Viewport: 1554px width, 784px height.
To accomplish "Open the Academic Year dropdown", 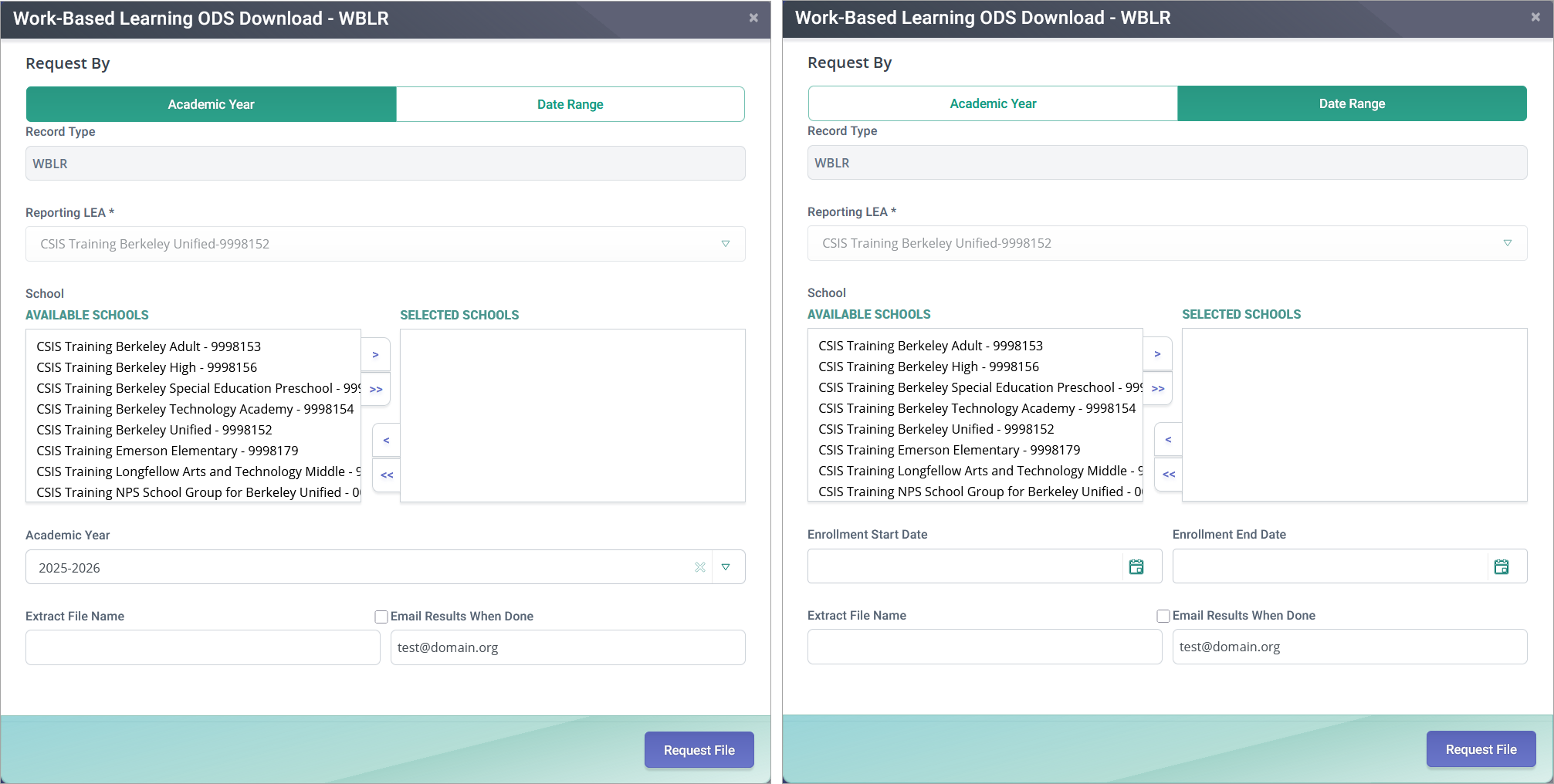I will pyautogui.click(x=726, y=567).
